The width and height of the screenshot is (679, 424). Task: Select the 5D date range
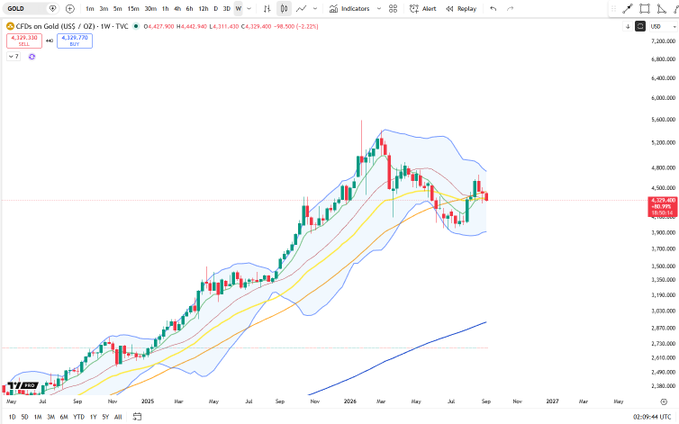[25, 417]
